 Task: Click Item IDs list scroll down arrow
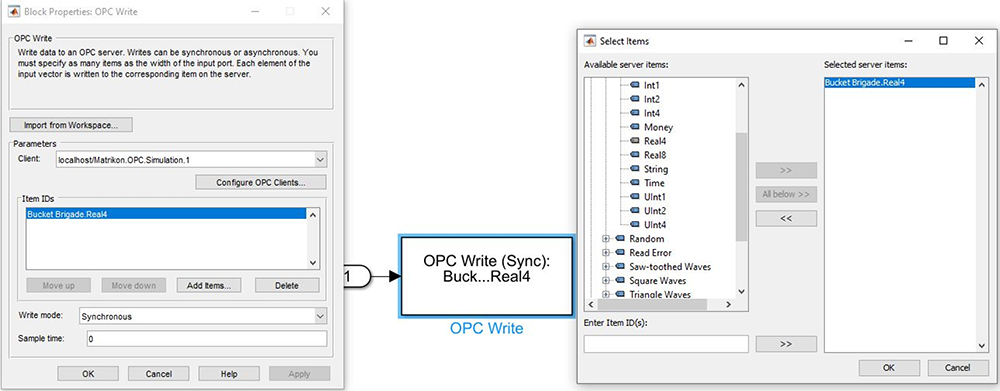coord(312,262)
